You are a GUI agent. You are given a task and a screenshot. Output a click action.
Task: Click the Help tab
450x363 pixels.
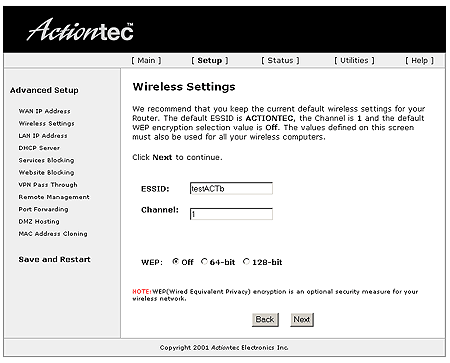tap(419, 60)
